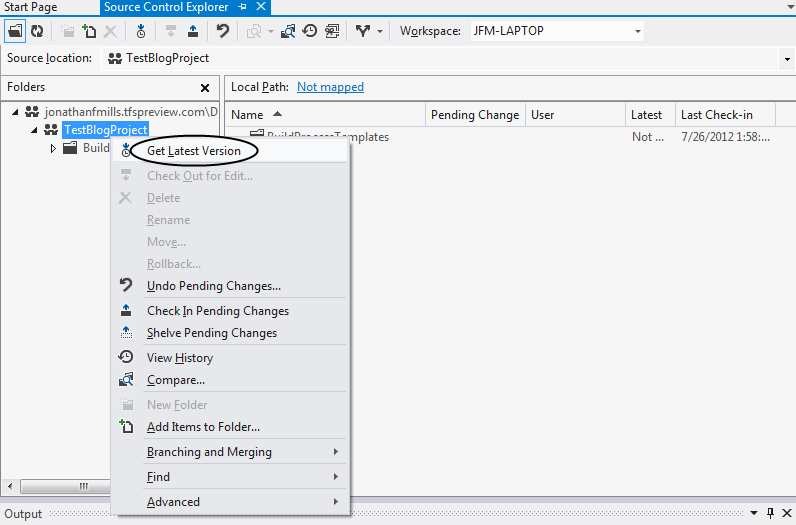
Task: Click the Check Out for Edit toolbar icon
Action: click(x=171, y=31)
